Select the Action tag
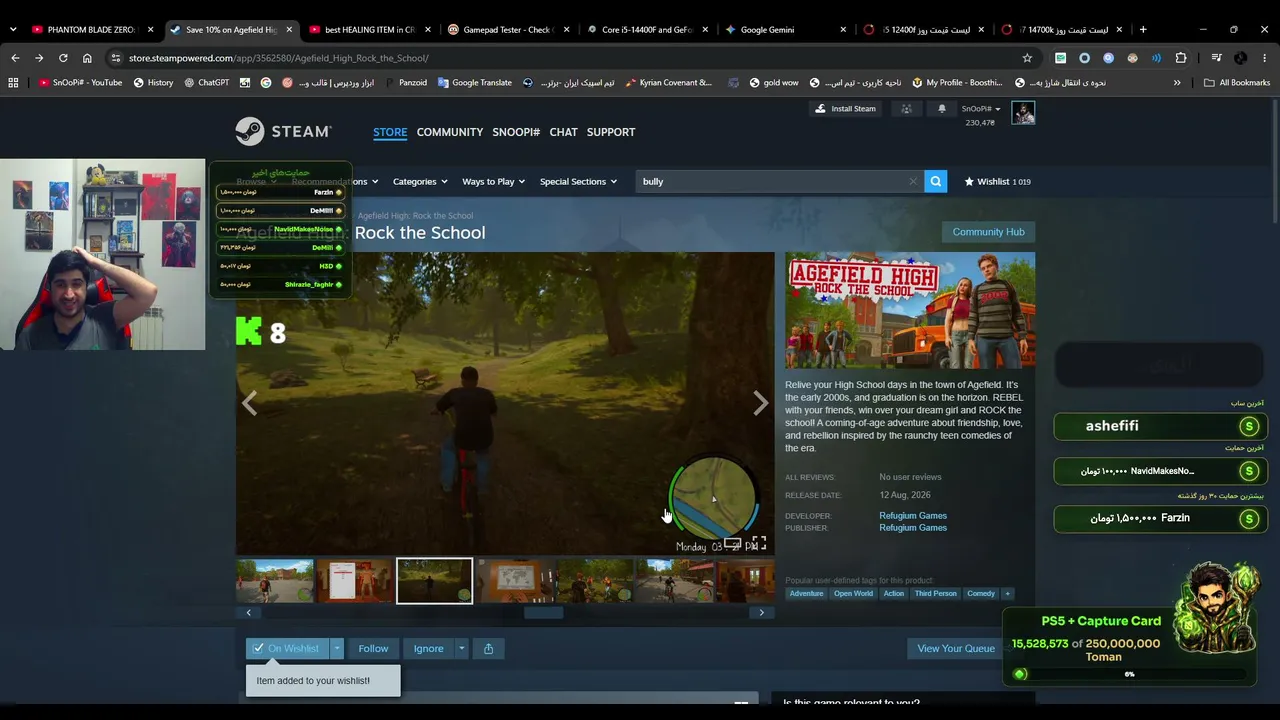This screenshot has height=720, width=1280. click(x=893, y=594)
